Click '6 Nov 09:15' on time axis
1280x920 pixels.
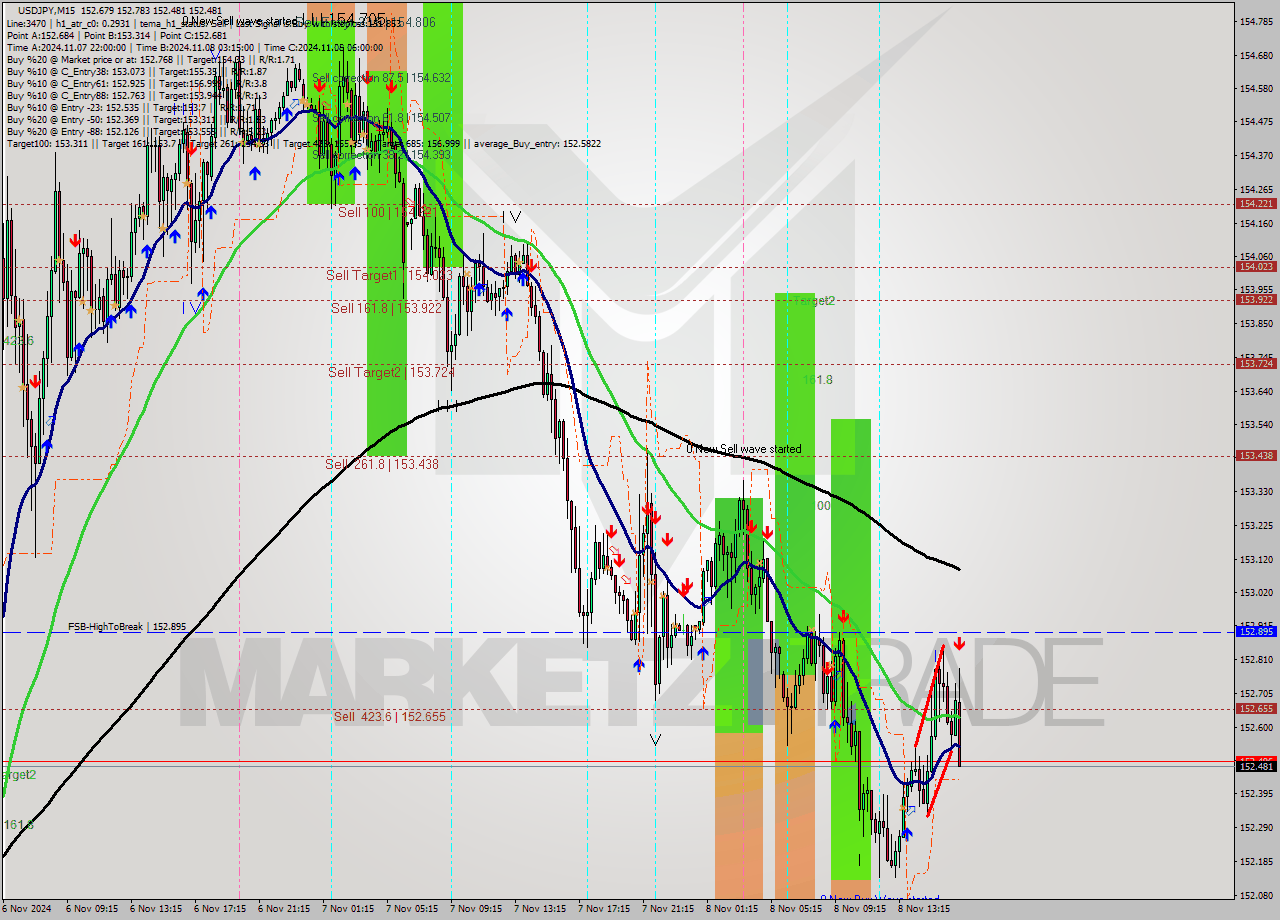tap(94, 909)
